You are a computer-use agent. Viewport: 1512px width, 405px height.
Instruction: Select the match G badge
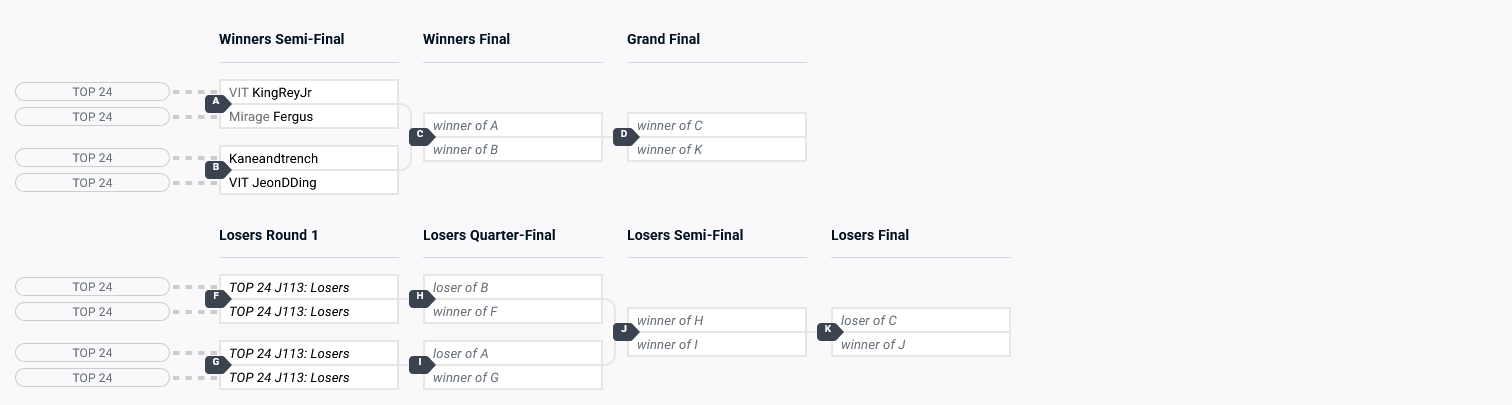(216, 364)
